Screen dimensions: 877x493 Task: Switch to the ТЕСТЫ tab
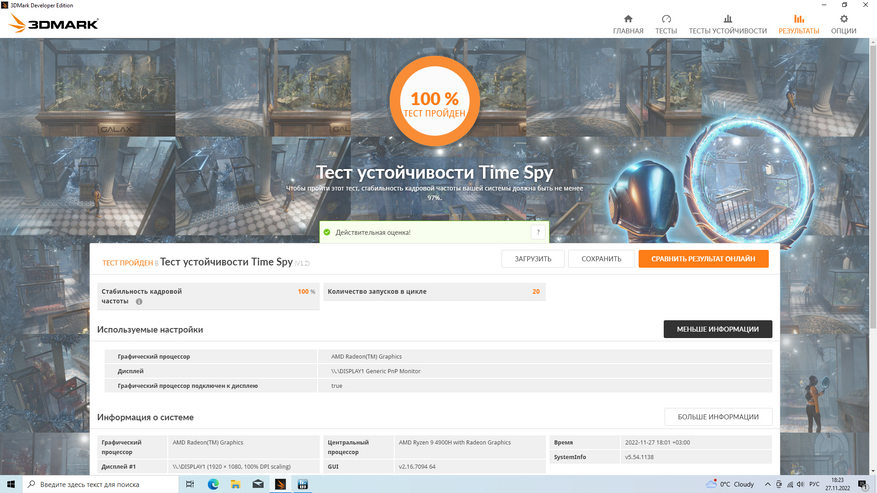point(666,24)
